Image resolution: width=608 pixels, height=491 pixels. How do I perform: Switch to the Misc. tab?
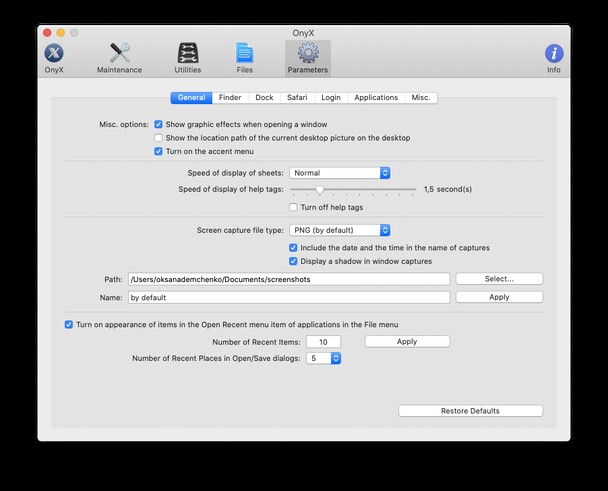point(421,98)
